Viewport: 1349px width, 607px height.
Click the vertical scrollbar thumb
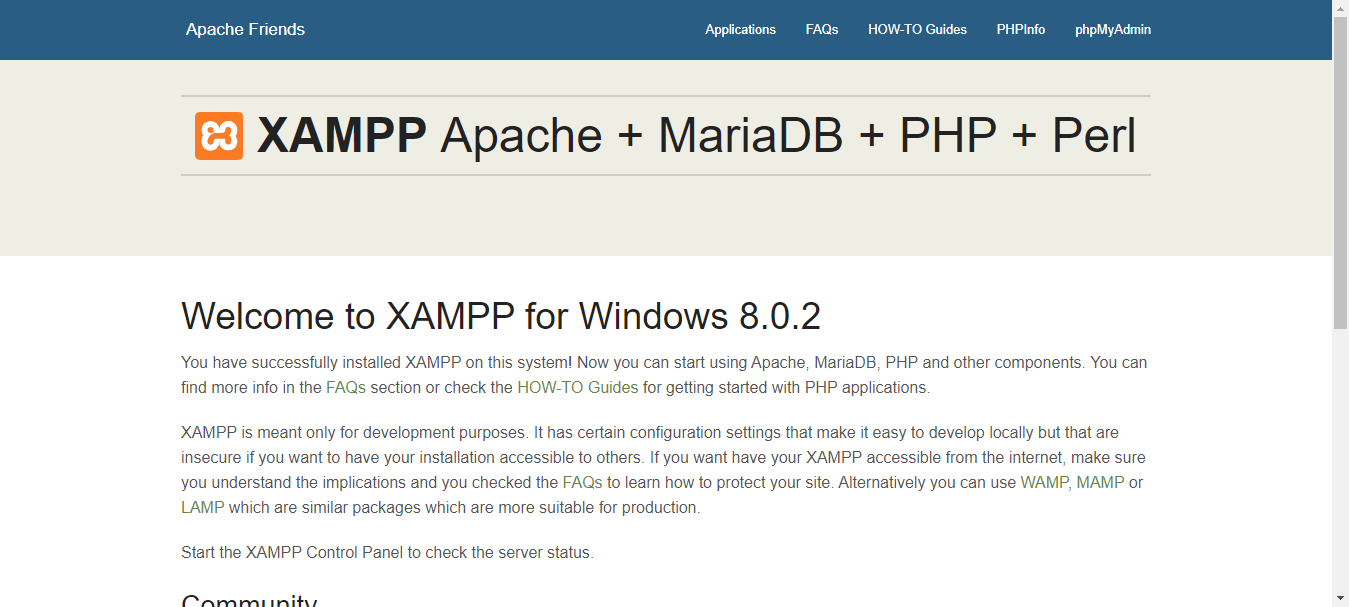[x=1341, y=172]
